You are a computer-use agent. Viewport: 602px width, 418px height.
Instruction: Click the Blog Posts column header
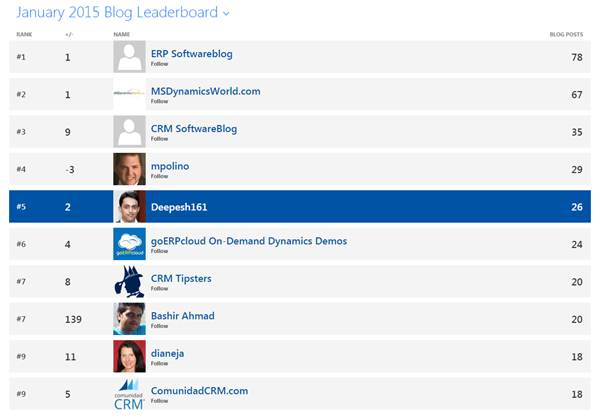(566, 34)
